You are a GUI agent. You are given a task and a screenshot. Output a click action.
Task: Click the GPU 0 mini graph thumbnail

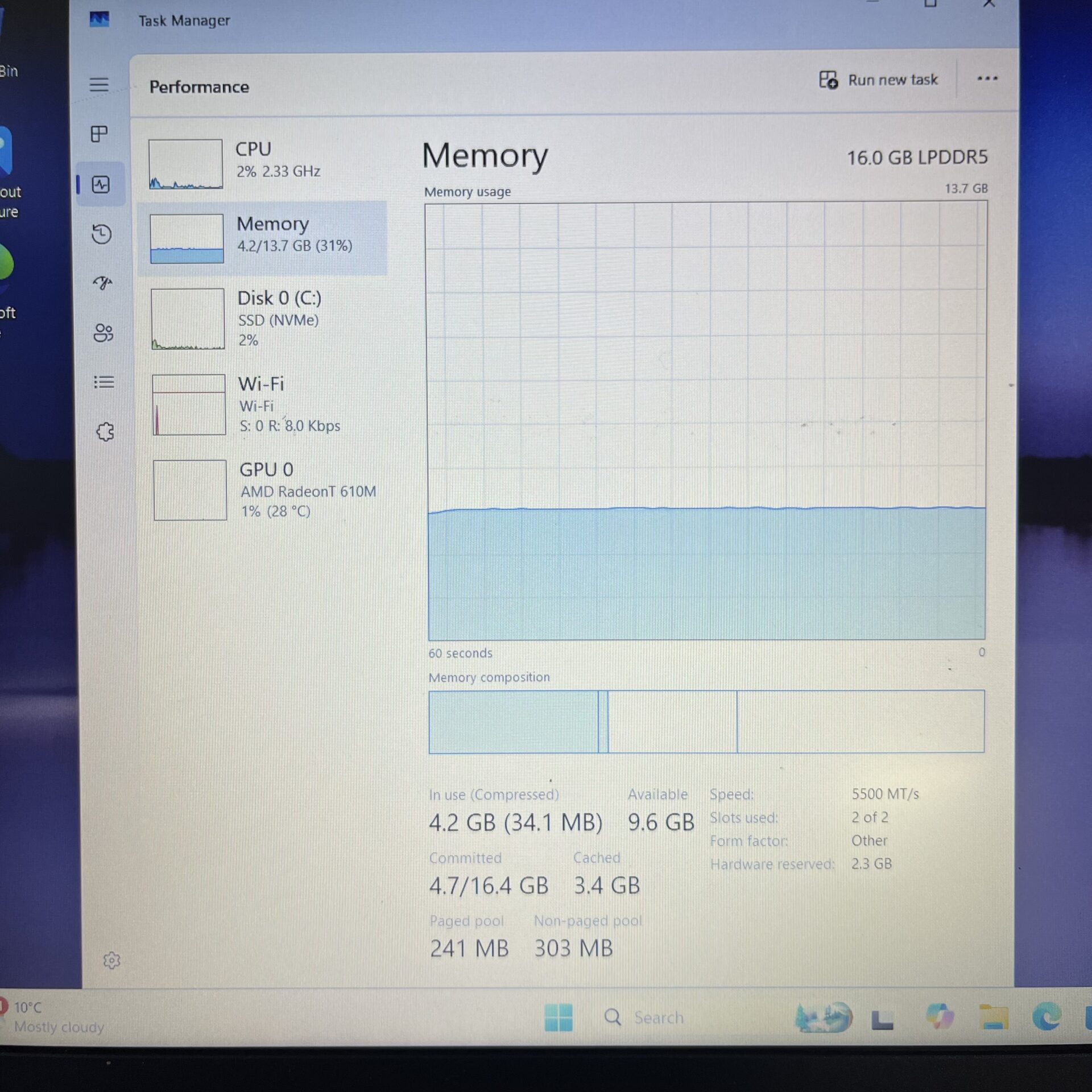click(x=190, y=490)
